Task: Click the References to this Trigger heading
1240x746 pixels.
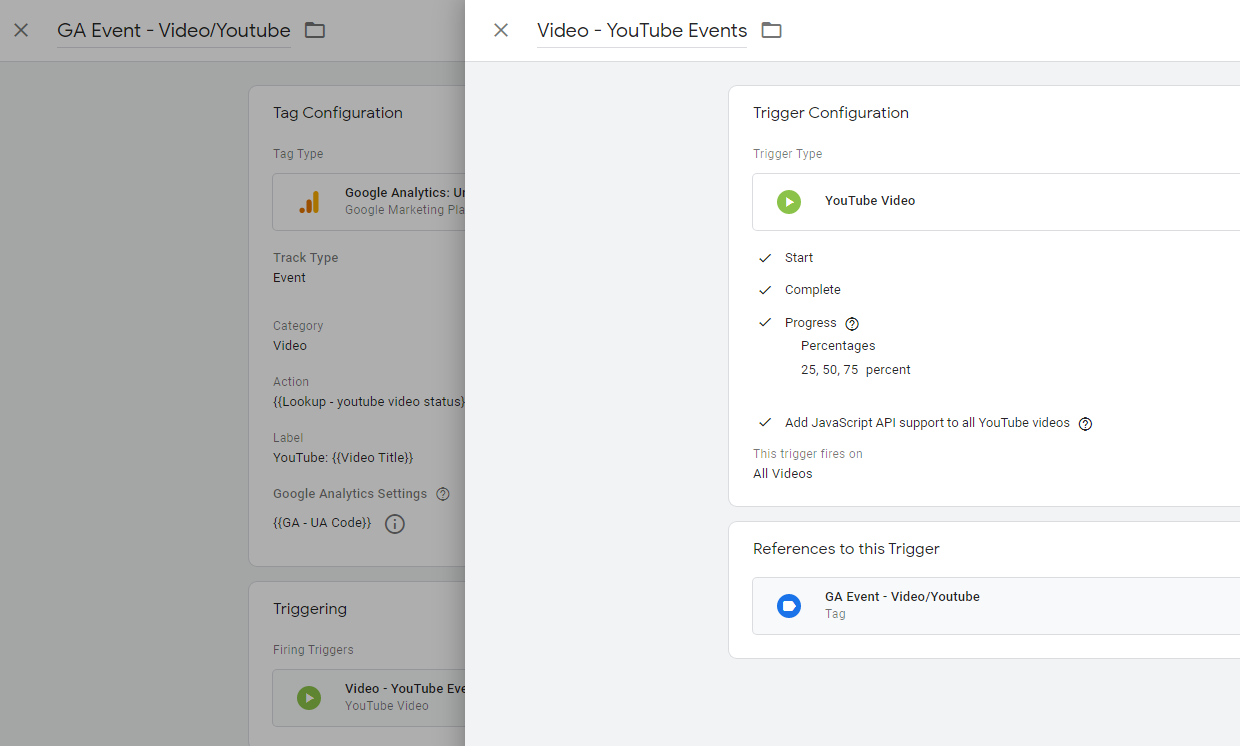Action: (x=846, y=549)
